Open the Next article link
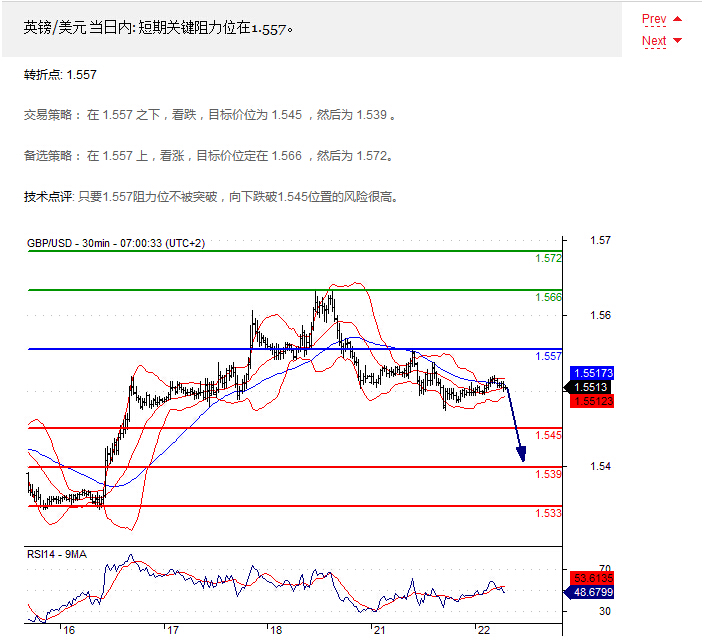 point(654,41)
